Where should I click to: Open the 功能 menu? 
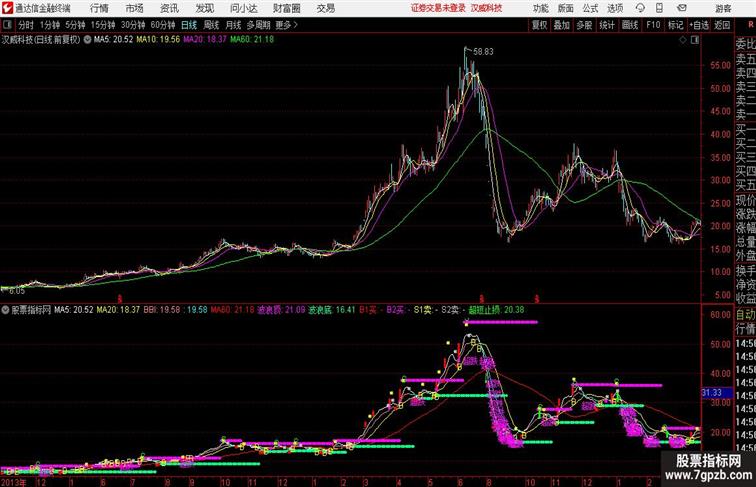(x=540, y=8)
